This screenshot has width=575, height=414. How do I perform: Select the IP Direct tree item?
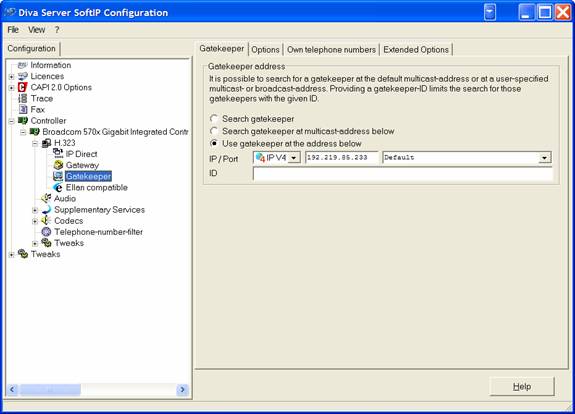tap(81, 154)
